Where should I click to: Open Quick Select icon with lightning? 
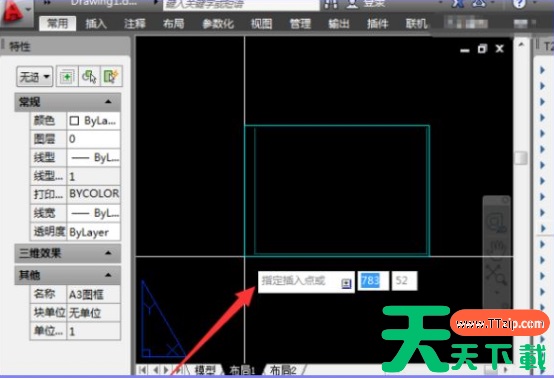[111, 76]
